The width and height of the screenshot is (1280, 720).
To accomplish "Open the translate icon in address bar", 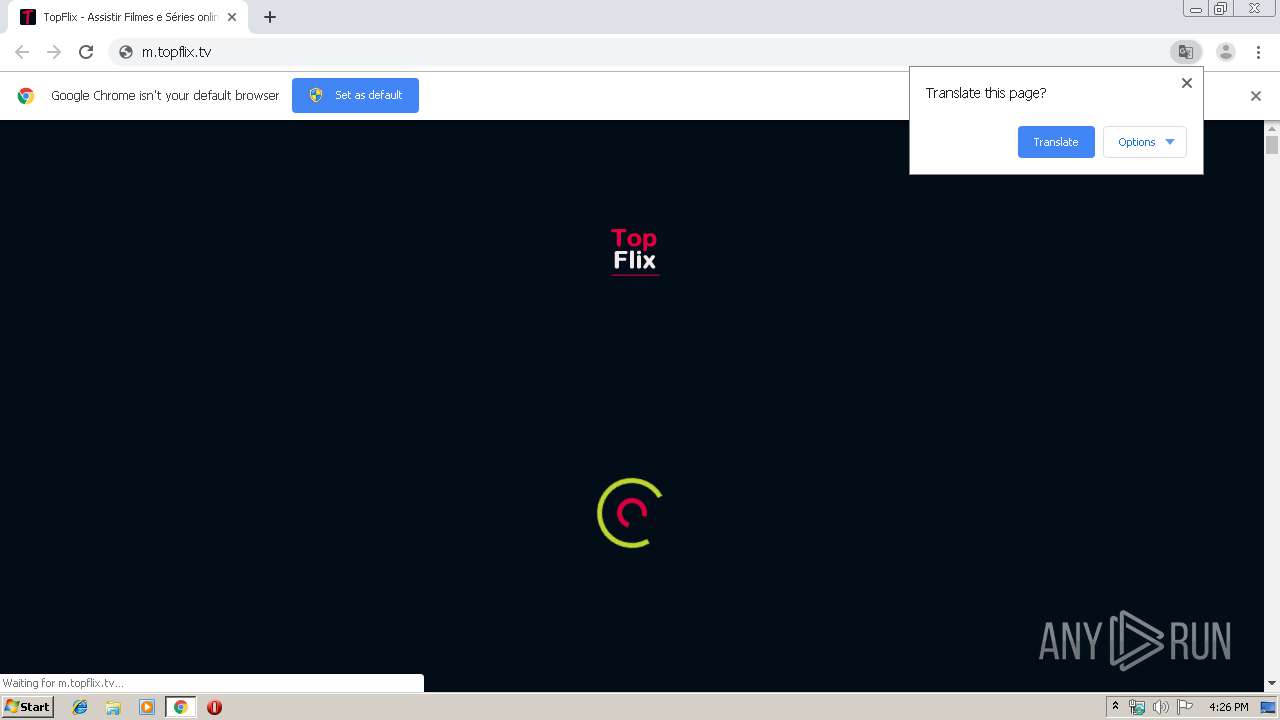I will (1185, 52).
